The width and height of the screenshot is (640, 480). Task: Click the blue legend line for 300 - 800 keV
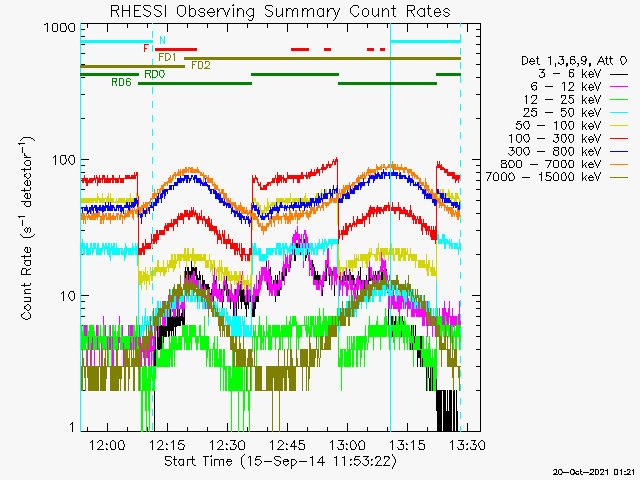(619, 151)
